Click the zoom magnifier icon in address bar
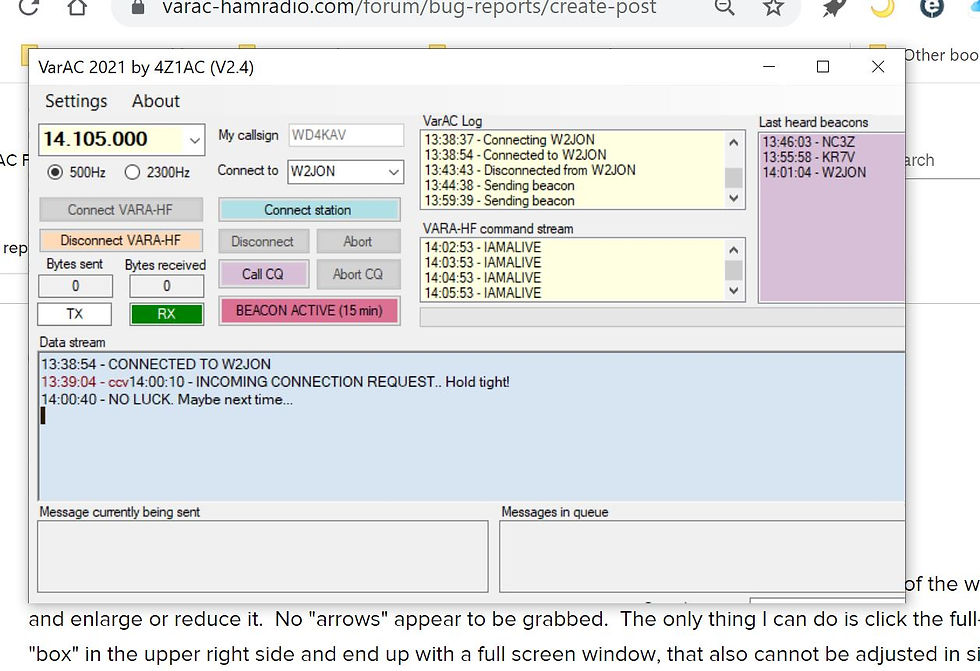 [x=724, y=7]
